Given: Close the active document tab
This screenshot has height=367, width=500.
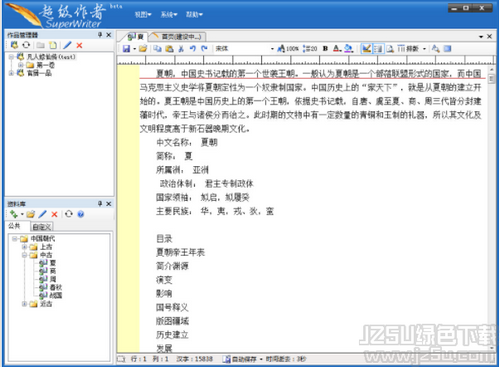Looking at the screenshot, I should (489, 36).
